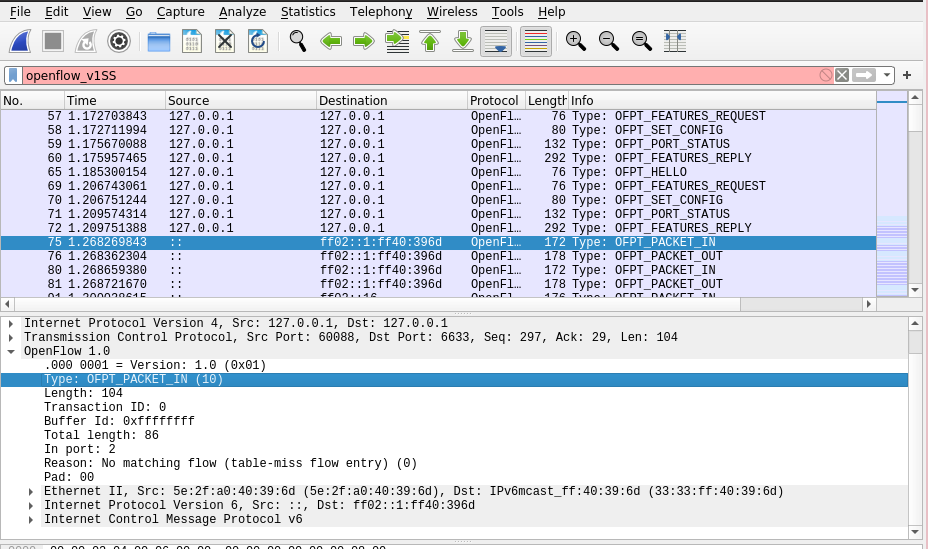The image size is (928, 549).
Task: Clear the display filter
Action: [842, 75]
